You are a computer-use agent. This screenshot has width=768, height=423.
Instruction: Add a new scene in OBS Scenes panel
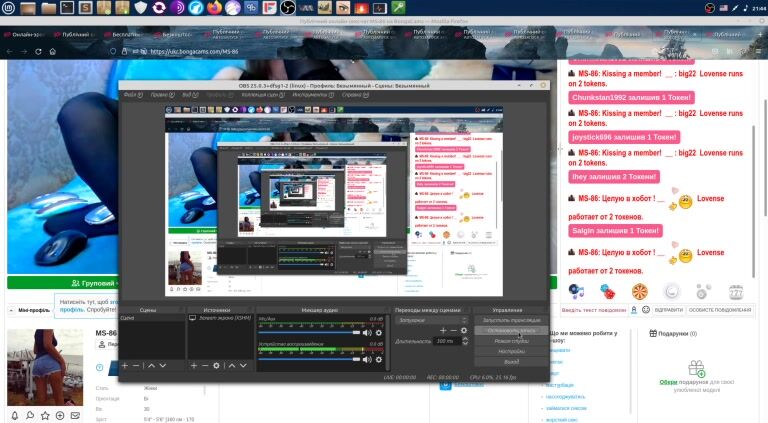pyautogui.click(x=124, y=366)
